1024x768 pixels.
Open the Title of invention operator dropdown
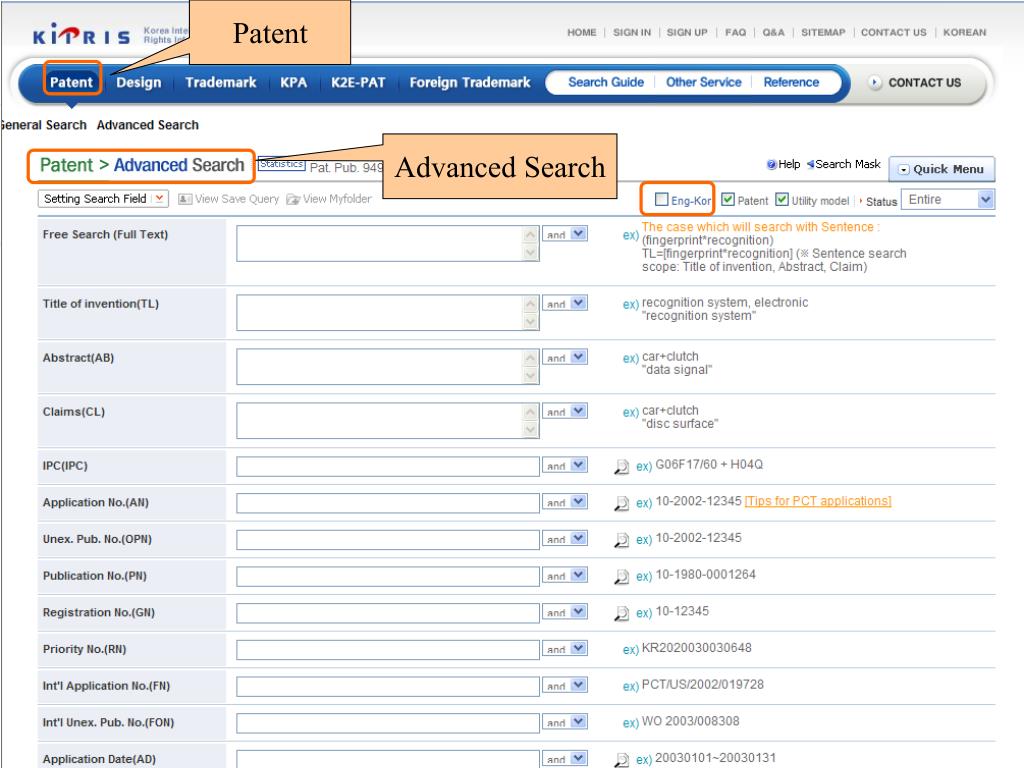coord(565,303)
